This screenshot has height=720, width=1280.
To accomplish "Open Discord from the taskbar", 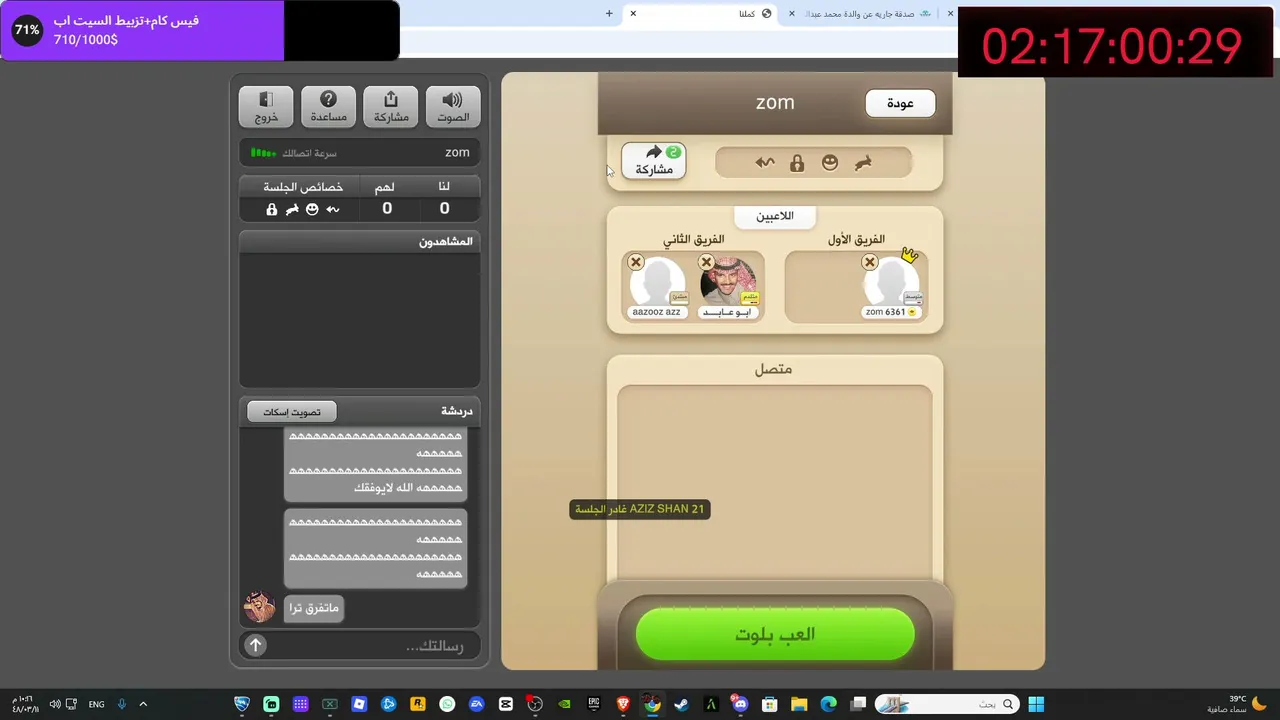I will tap(740, 704).
